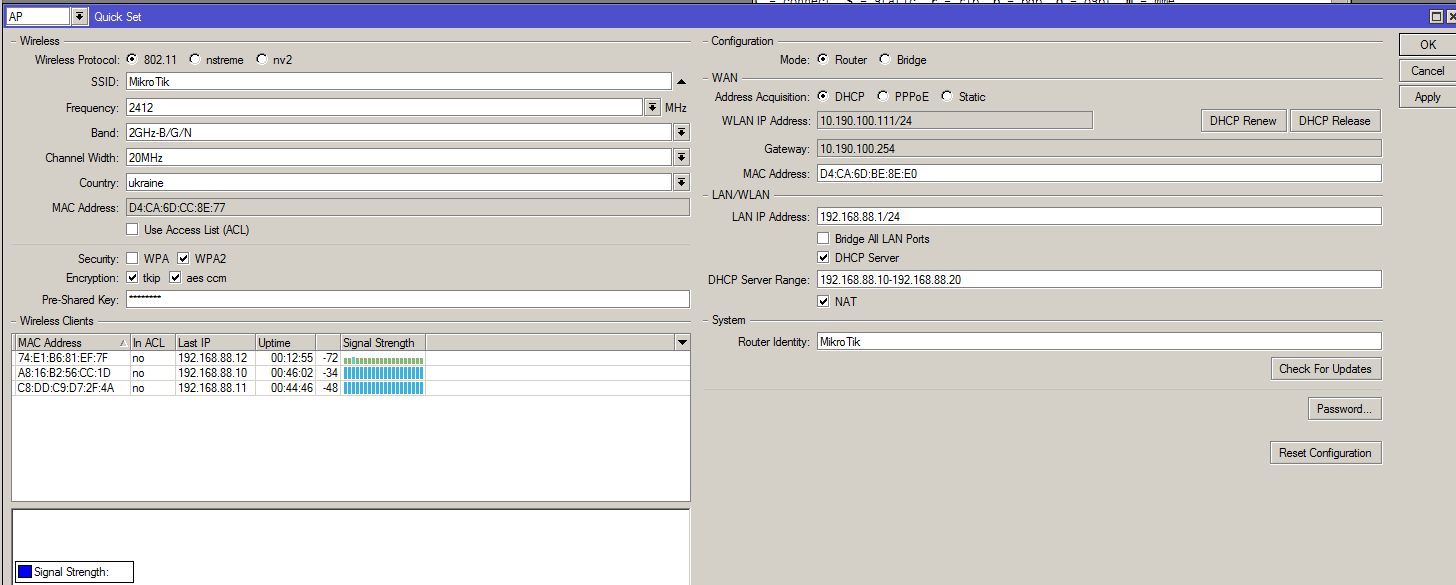
Task: Select Static address acquisition
Action: pyautogui.click(x=947, y=97)
